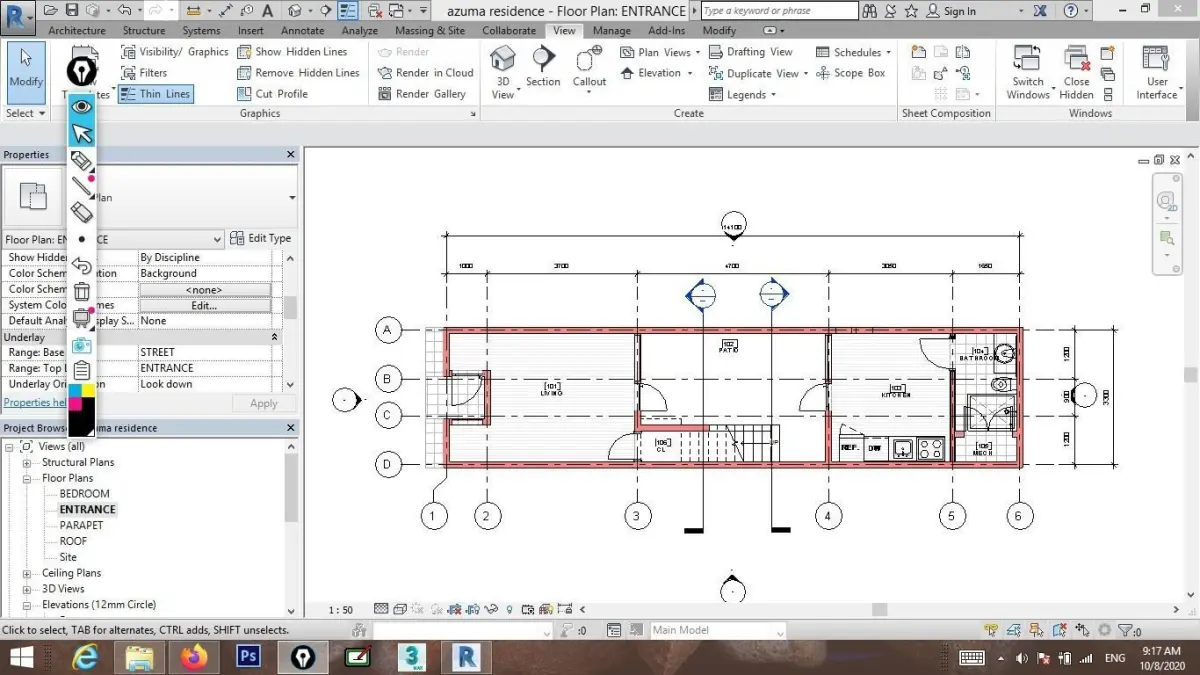1200x675 pixels.
Task: Open Photoshop from the taskbar
Action: coord(247,657)
